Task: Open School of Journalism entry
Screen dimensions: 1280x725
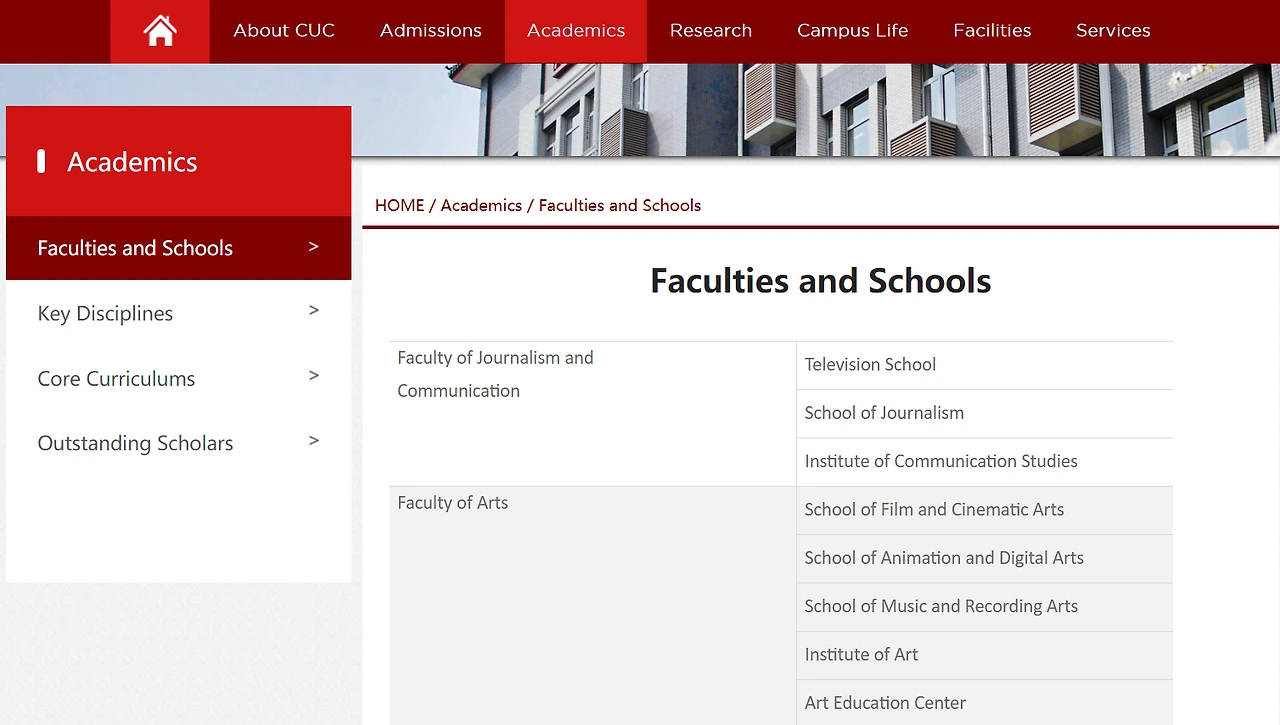Action: pyautogui.click(x=884, y=413)
